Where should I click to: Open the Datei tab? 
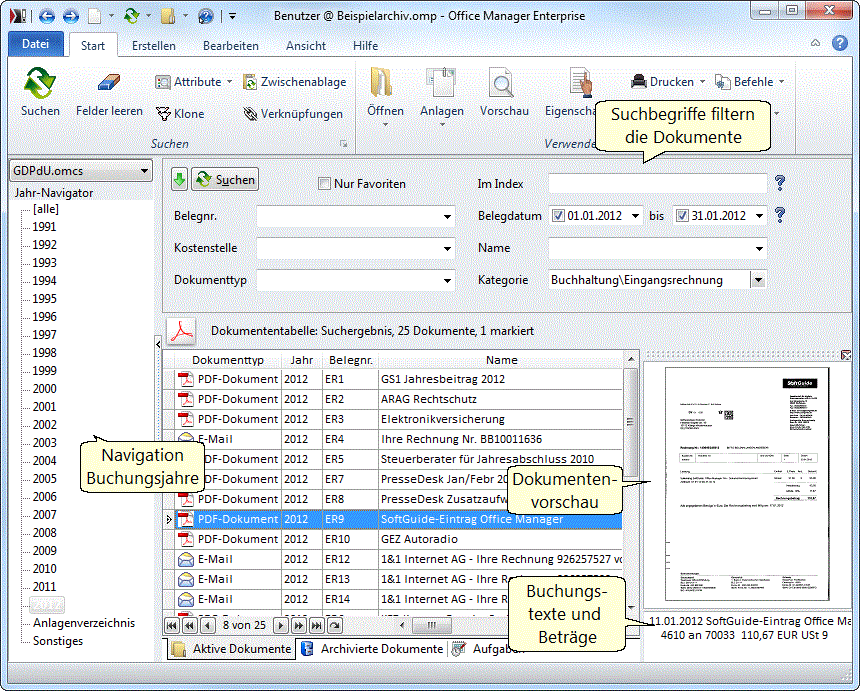35,44
